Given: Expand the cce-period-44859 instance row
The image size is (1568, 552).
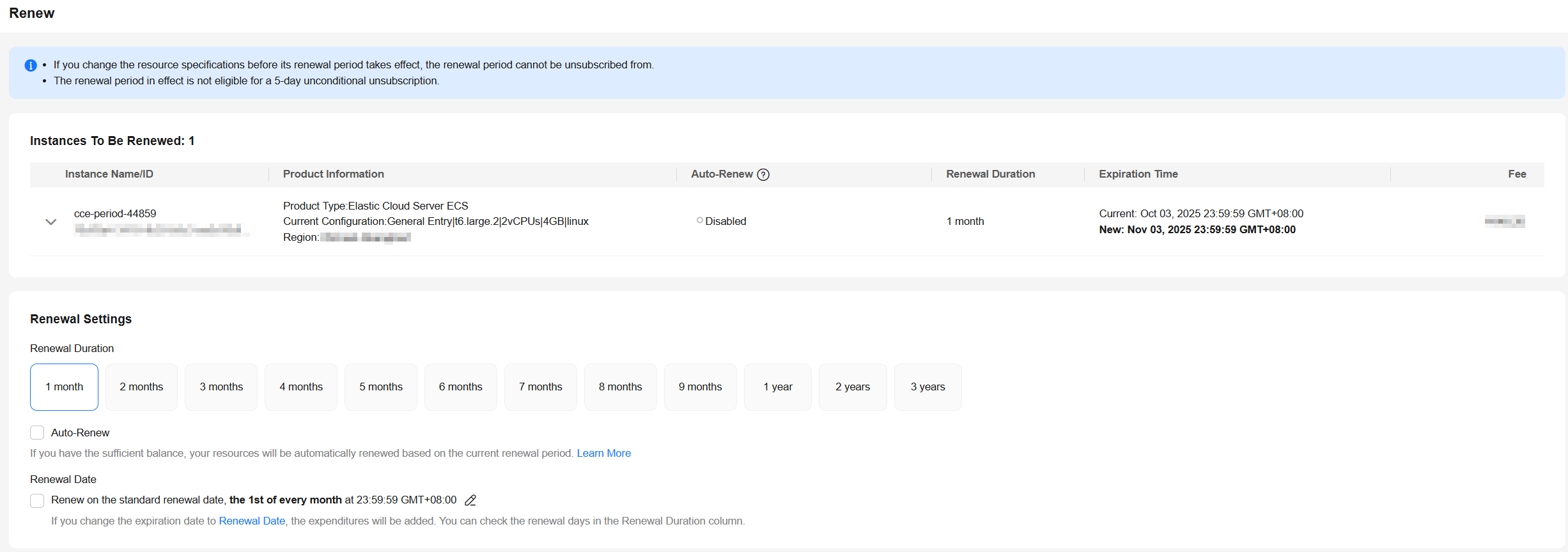Looking at the screenshot, I should coord(50,222).
